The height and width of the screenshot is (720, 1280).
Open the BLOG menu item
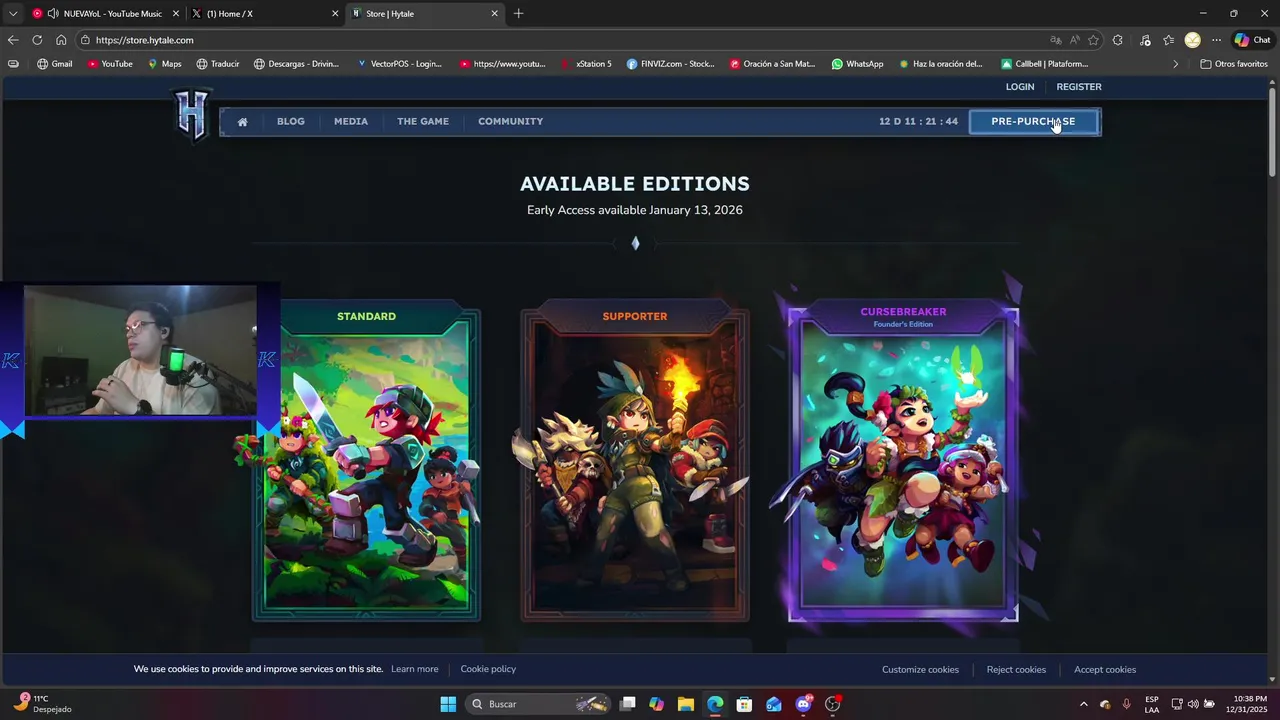[291, 121]
